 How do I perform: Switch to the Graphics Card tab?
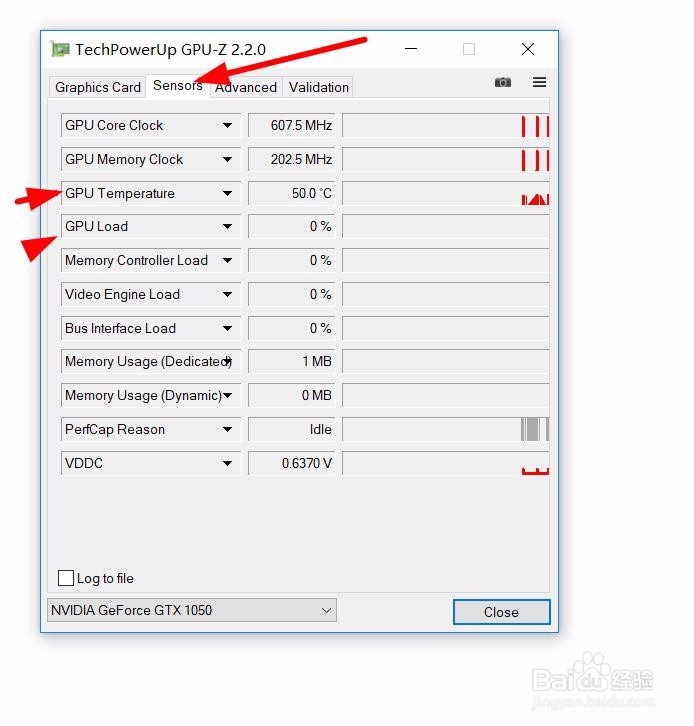pyautogui.click(x=98, y=87)
